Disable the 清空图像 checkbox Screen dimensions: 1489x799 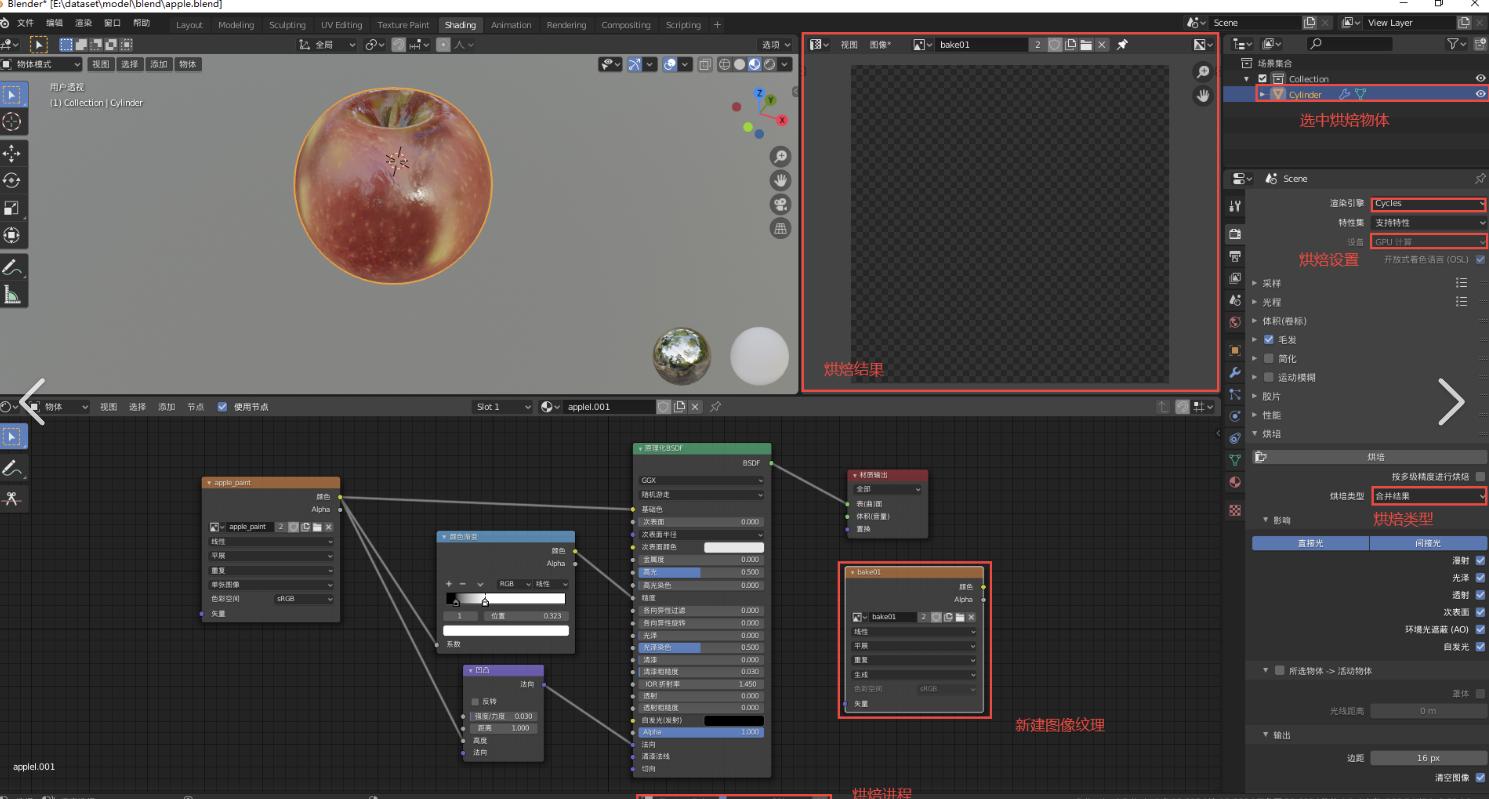point(1480,777)
